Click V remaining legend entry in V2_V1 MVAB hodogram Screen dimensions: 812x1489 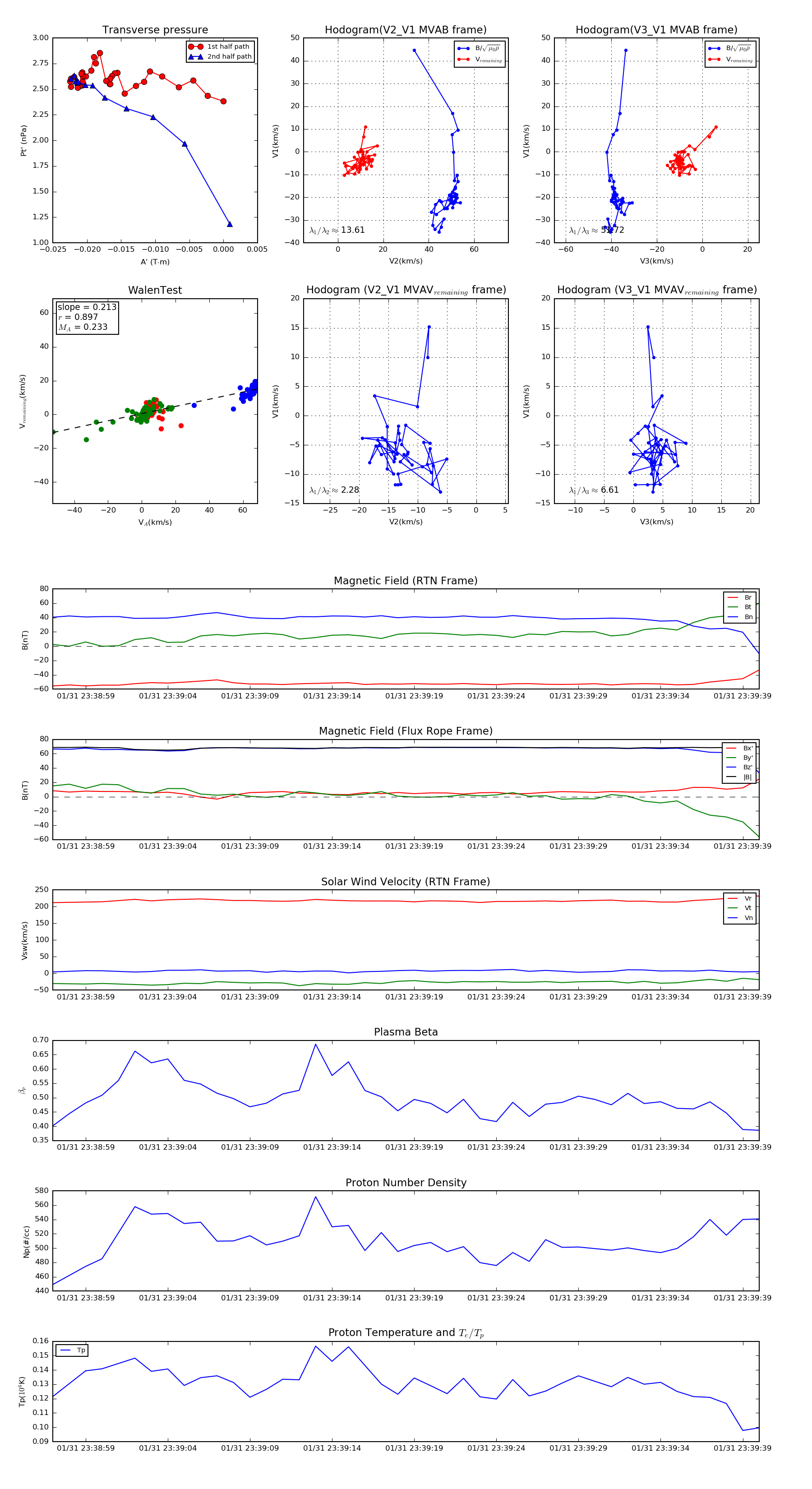[x=480, y=60]
